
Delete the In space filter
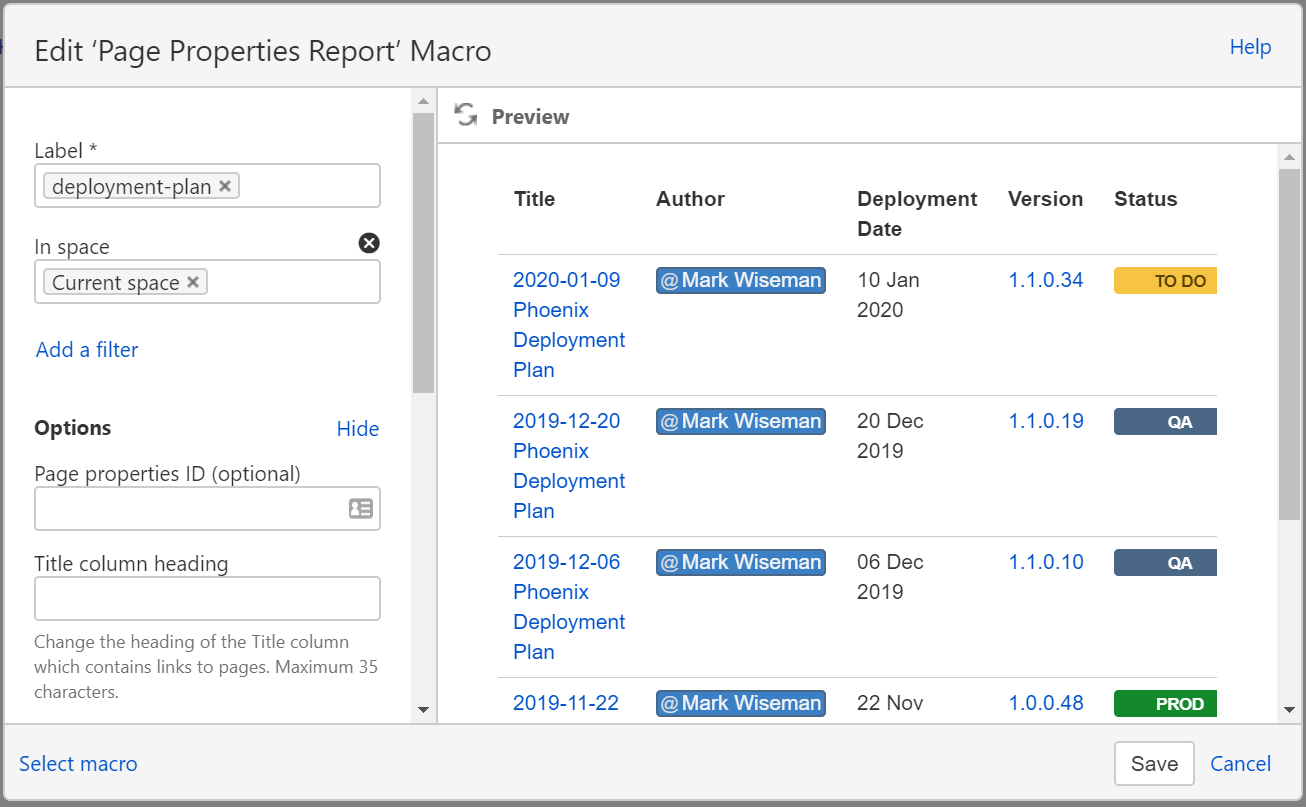pos(369,243)
